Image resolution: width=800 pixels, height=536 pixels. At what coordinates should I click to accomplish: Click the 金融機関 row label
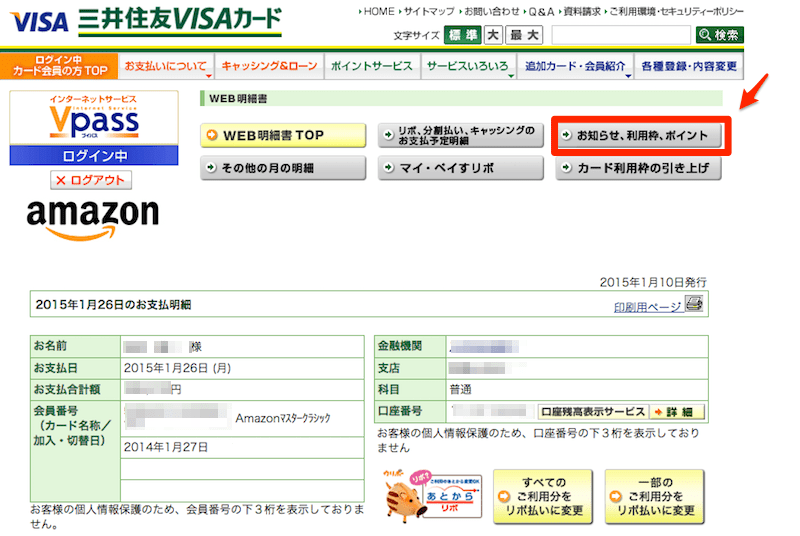coord(399,346)
